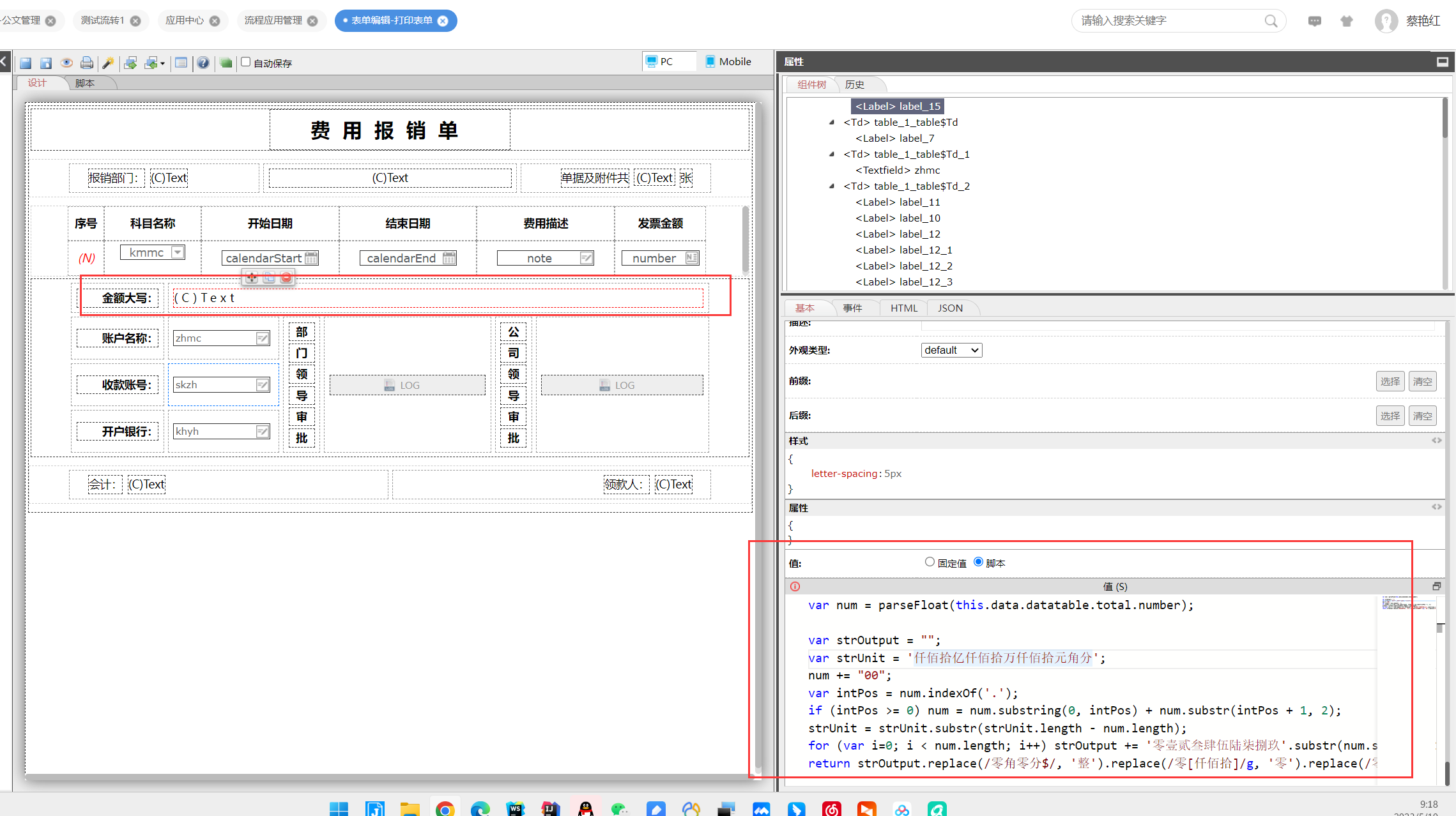Click the red delete icon above 金额大写 field
The height and width of the screenshot is (816, 1456).
point(286,277)
